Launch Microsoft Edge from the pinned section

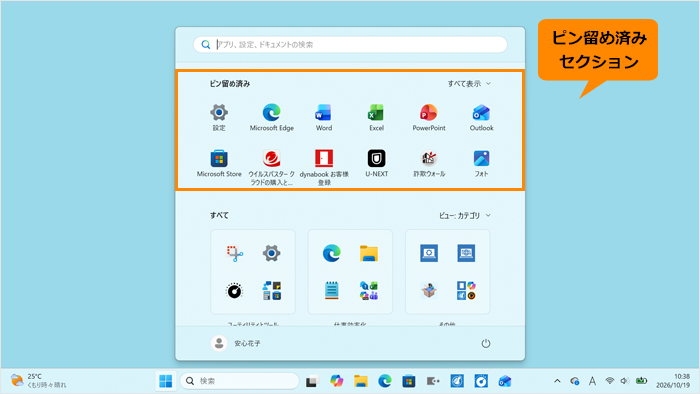point(271,117)
